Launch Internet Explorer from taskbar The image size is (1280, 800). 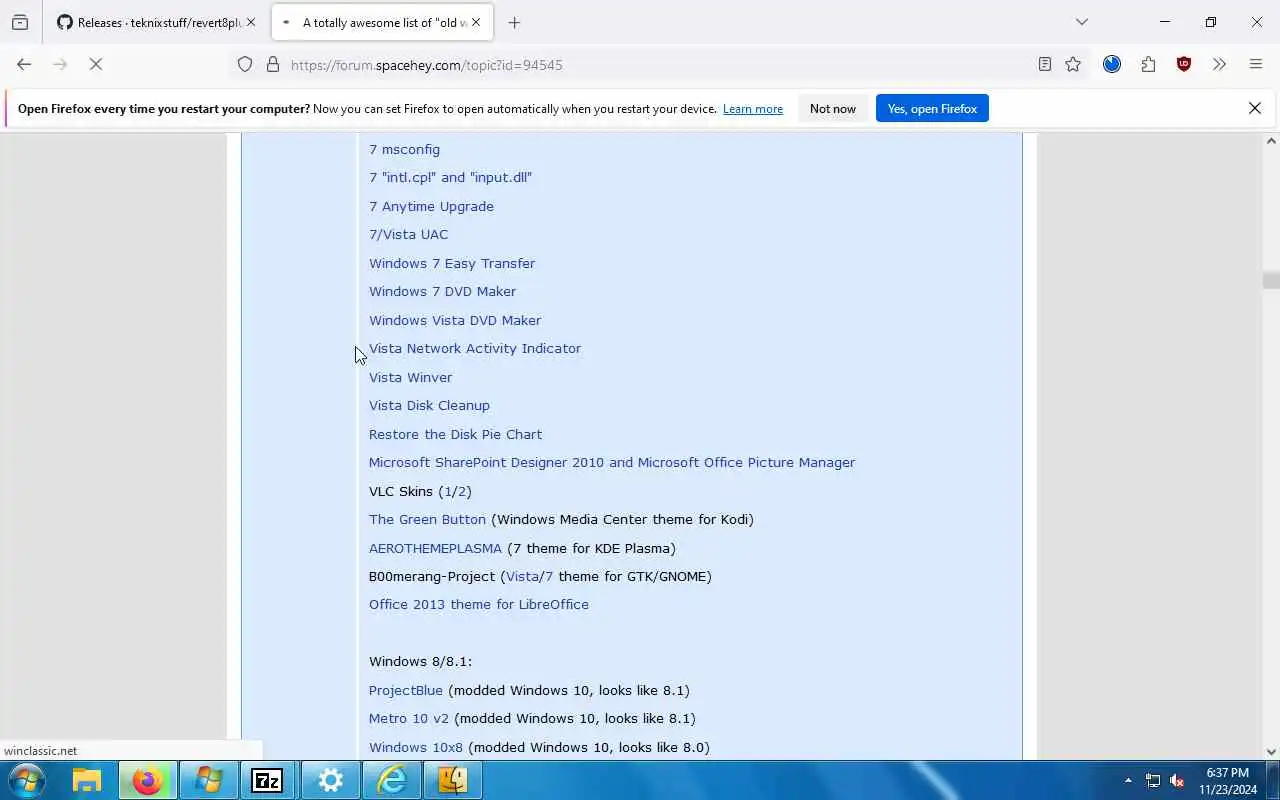tap(391, 780)
